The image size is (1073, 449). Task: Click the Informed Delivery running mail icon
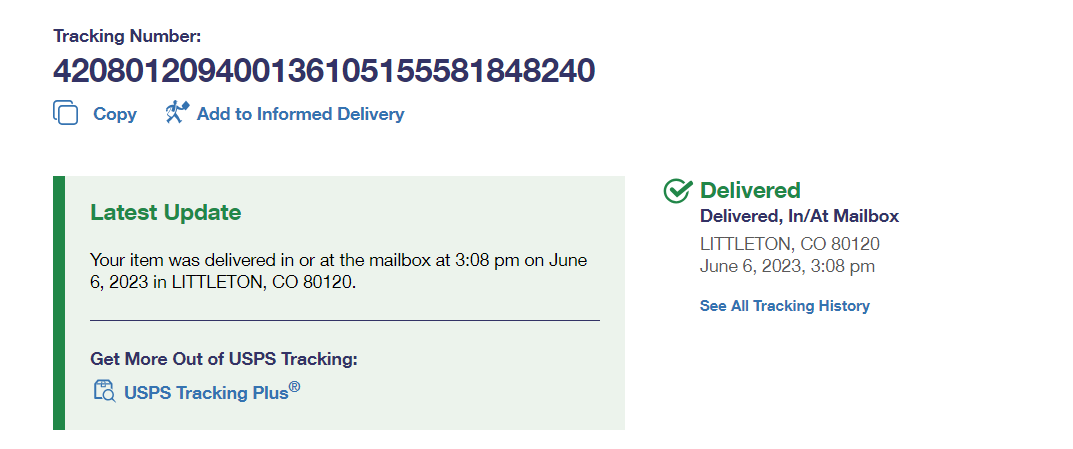177,112
